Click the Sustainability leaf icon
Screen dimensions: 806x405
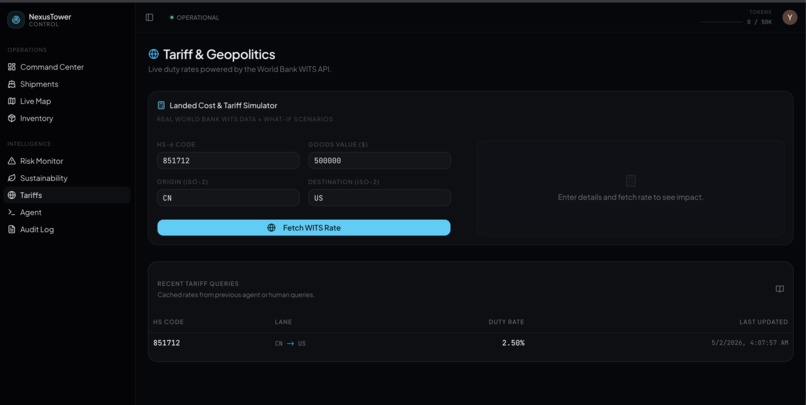pyautogui.click(x=12, y=178)
